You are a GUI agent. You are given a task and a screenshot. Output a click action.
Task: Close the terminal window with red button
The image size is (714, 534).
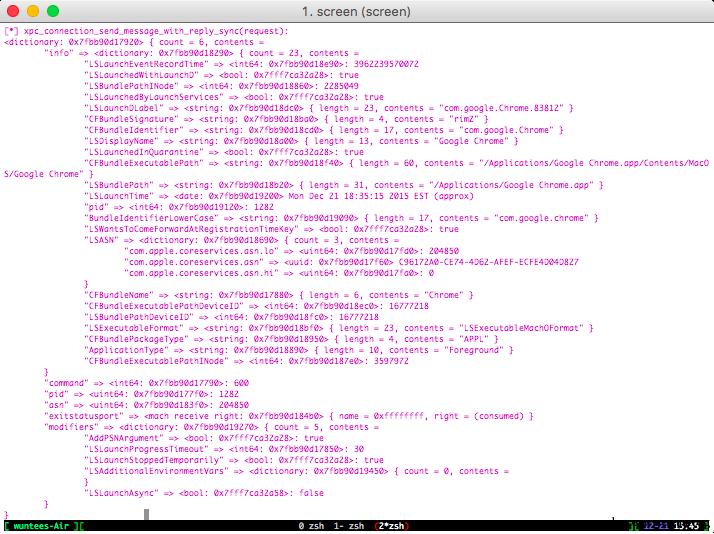(13, 11)
